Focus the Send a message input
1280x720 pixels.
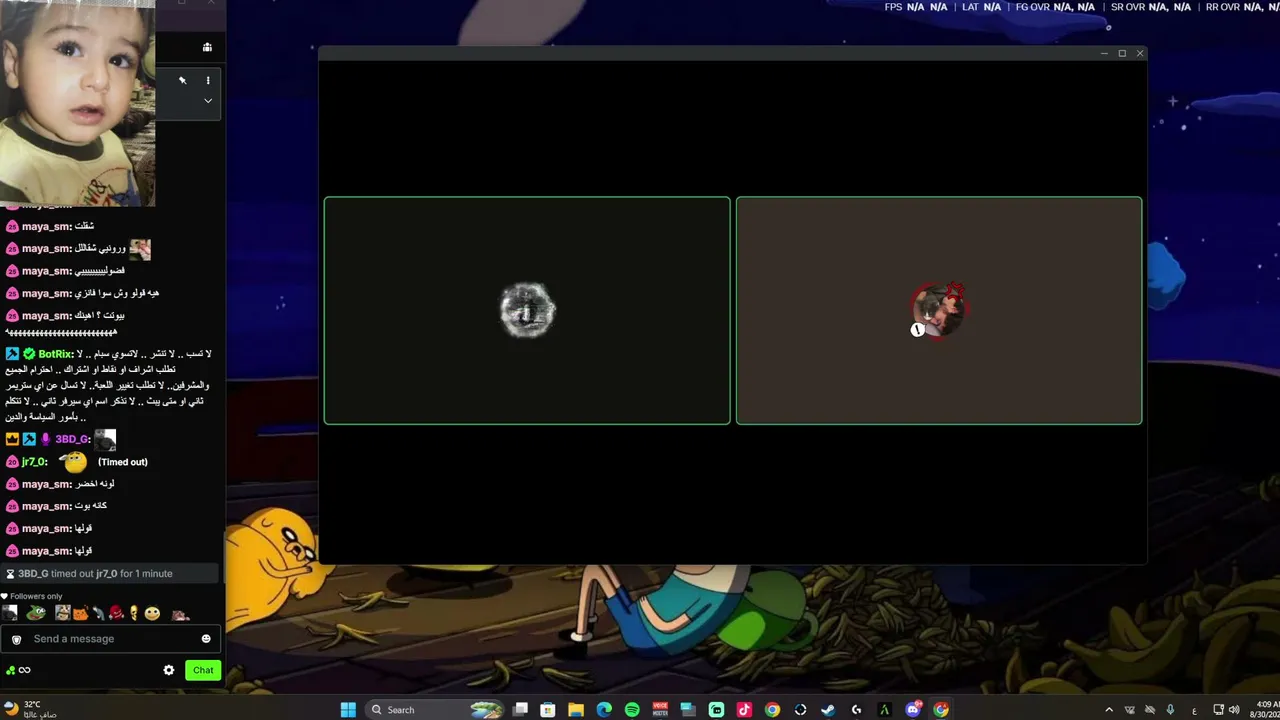(110, 639)
